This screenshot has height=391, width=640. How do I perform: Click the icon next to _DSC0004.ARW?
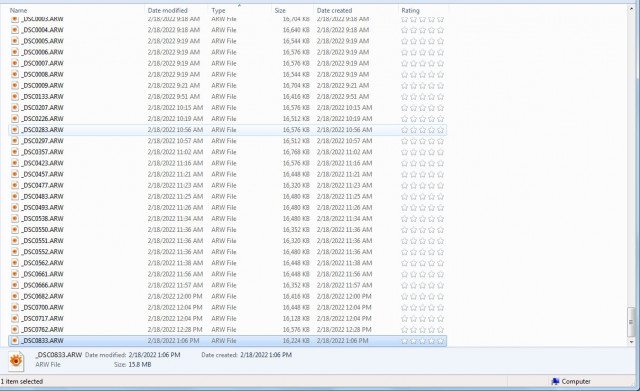click(15, 30)
